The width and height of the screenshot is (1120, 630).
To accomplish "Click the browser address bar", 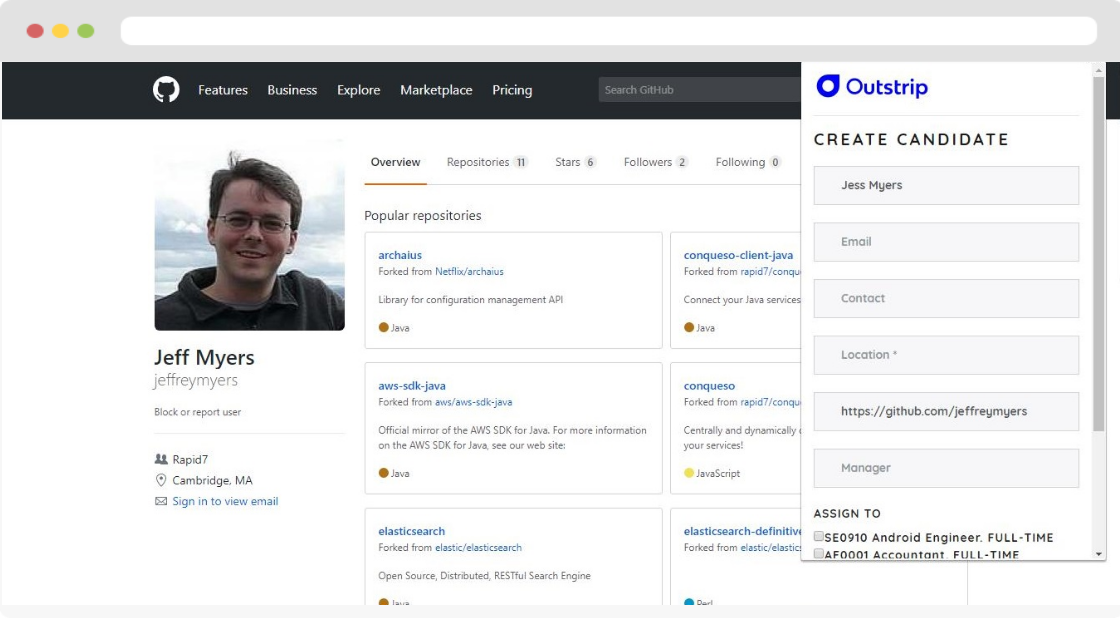I will (609, 31).
